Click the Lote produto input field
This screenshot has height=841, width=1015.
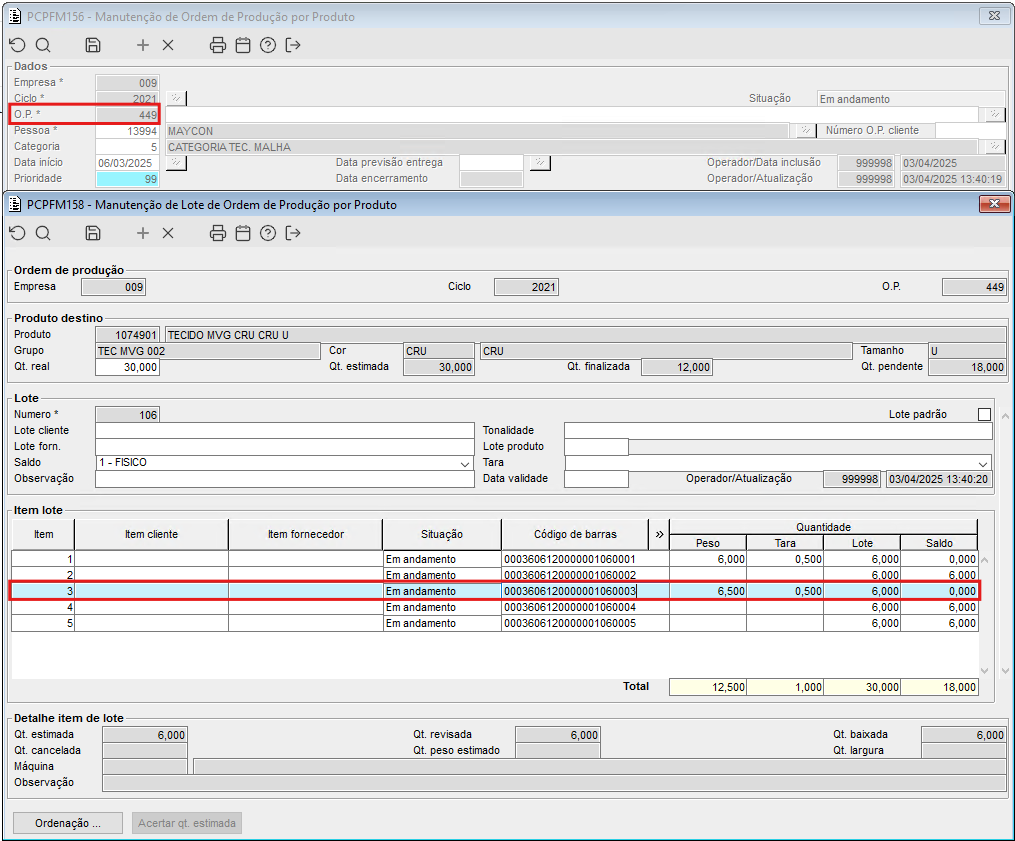[x=596, y=447]
